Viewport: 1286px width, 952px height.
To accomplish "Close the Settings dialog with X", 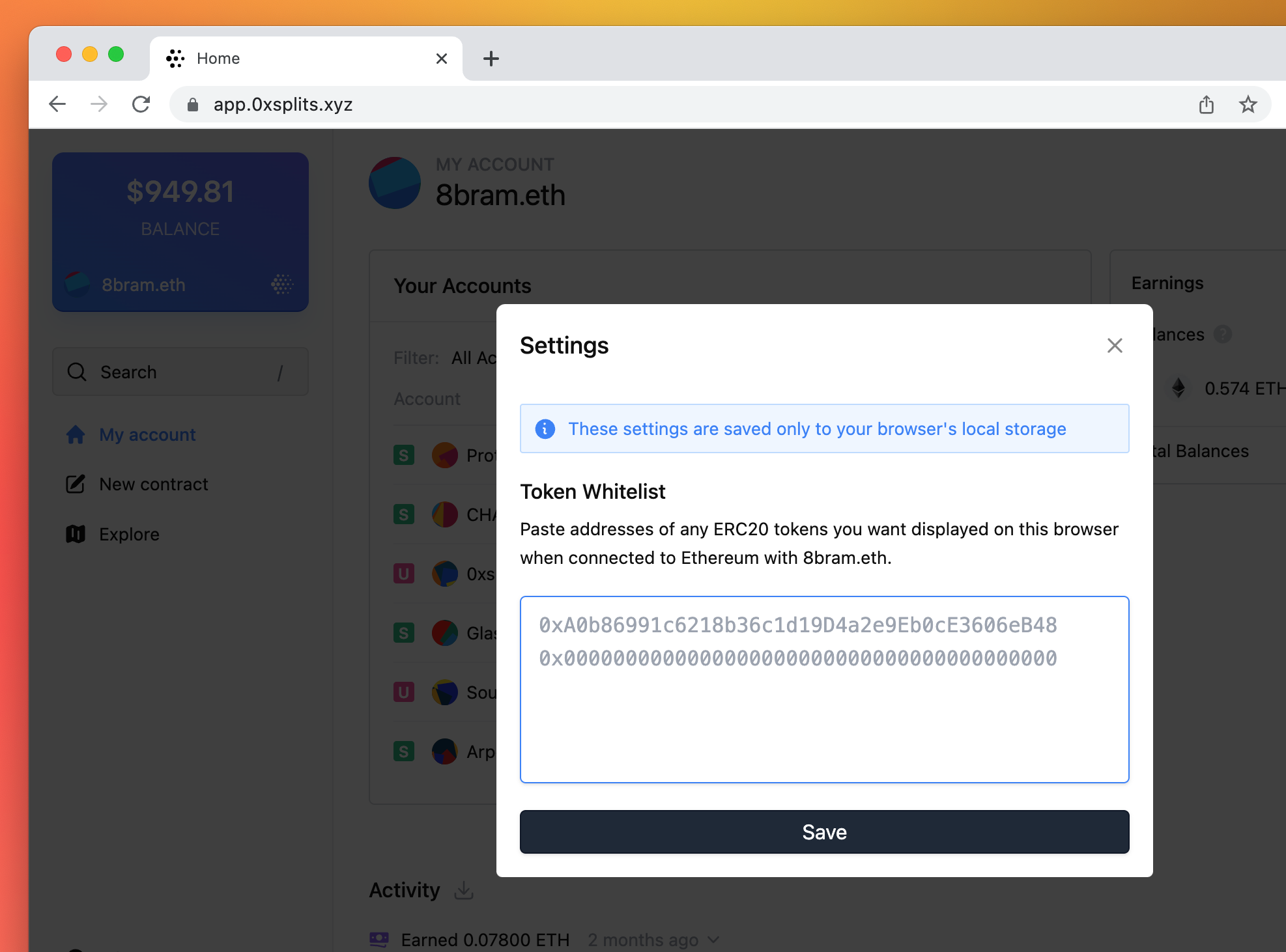I will click(1115, 345).
